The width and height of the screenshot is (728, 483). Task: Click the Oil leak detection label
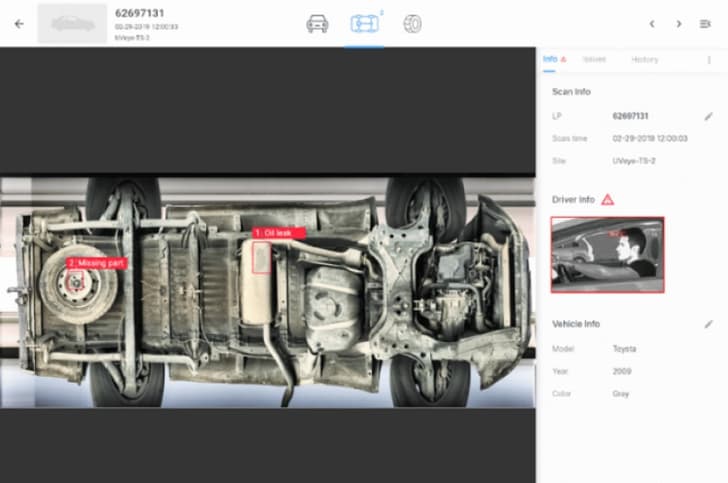[278, 233]
